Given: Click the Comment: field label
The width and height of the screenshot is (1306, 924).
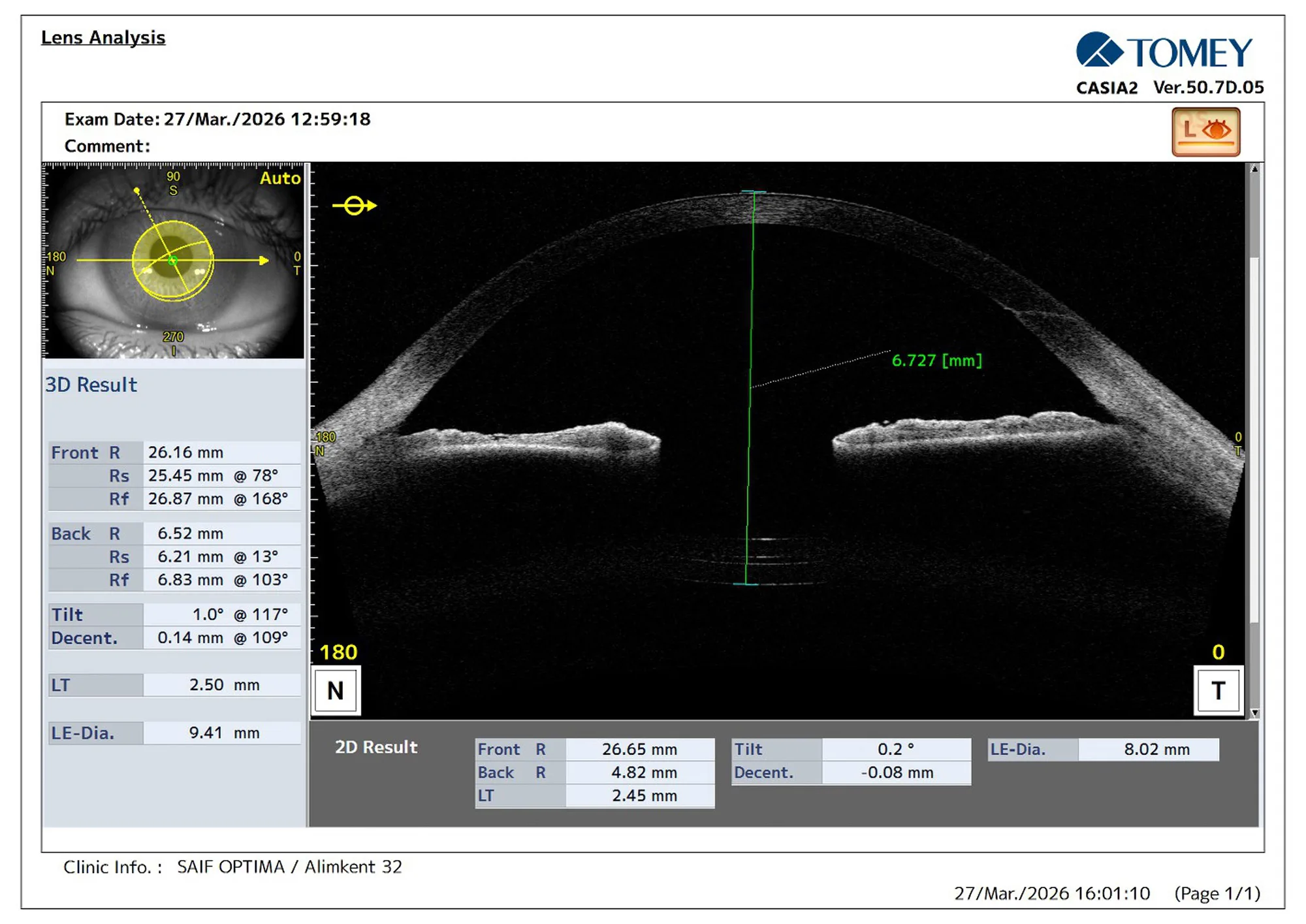Looking at the screenshot, I should [x=107, y=146].
